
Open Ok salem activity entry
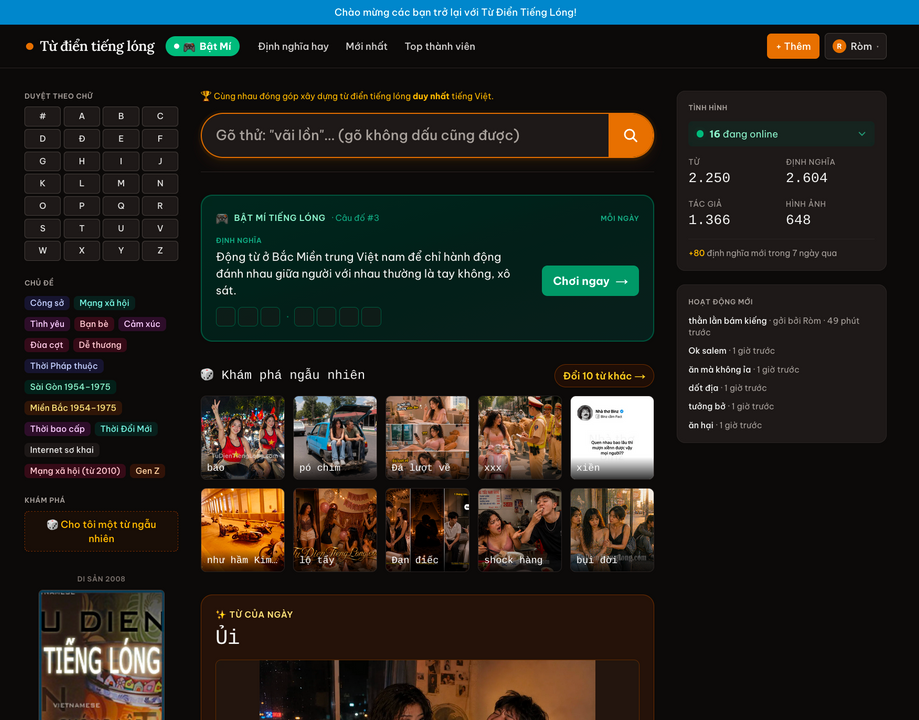pyautogui.click(x=707, y=351)
